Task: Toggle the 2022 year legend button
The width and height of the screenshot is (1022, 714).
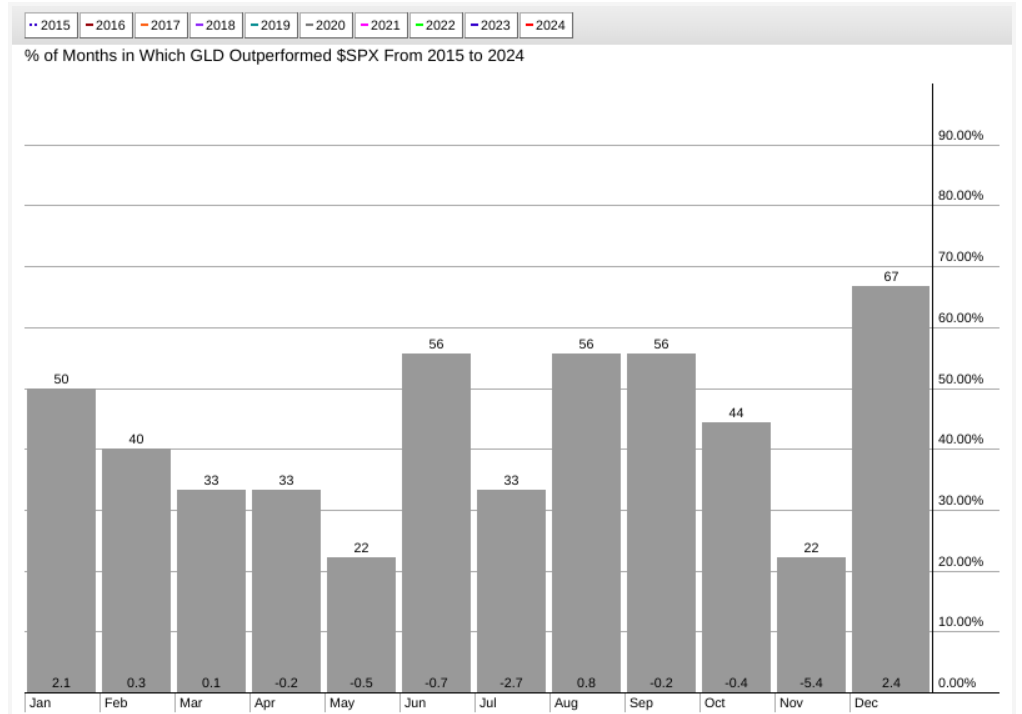Action: coord(435,25)
